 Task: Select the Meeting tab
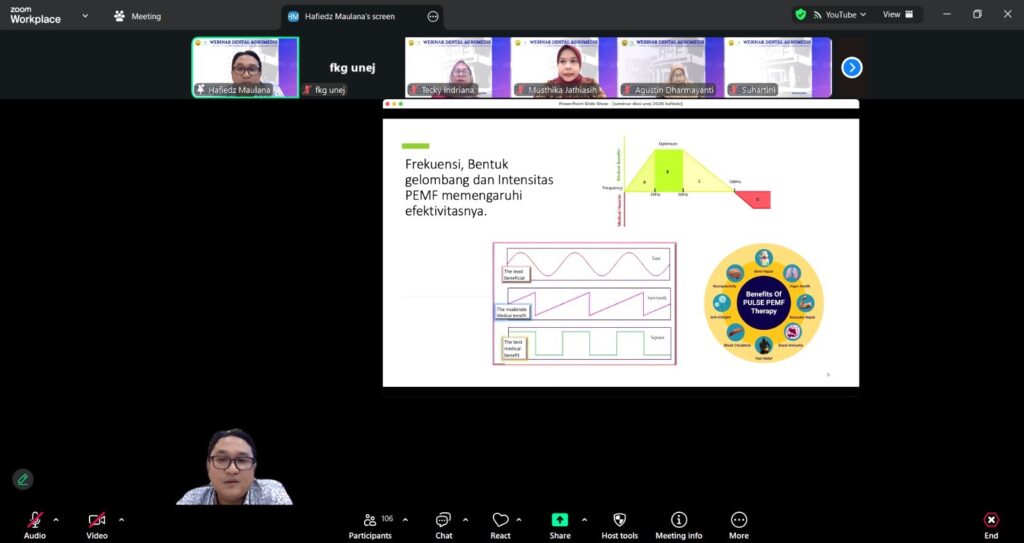click(138, 16)
